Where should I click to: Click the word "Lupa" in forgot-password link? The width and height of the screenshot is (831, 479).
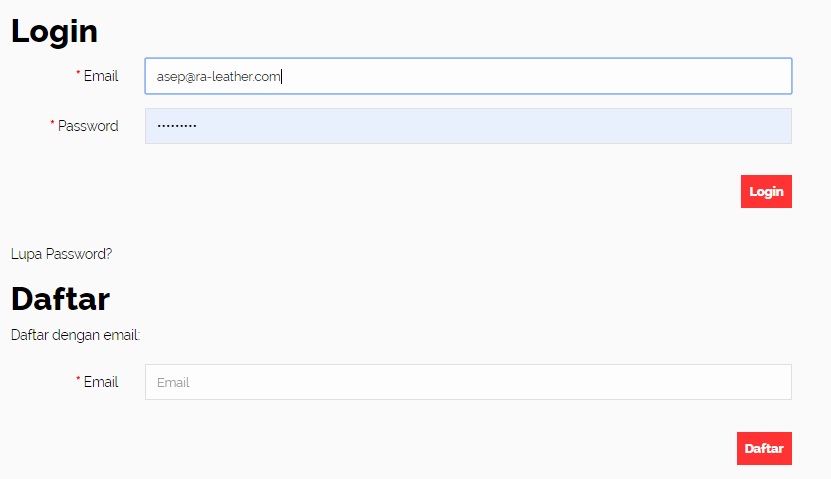point(26,254)
